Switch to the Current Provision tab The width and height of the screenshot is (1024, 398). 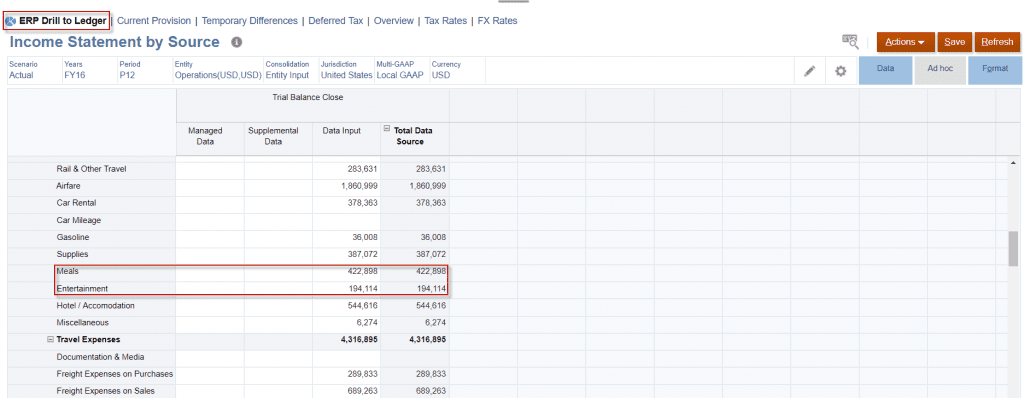154,21
